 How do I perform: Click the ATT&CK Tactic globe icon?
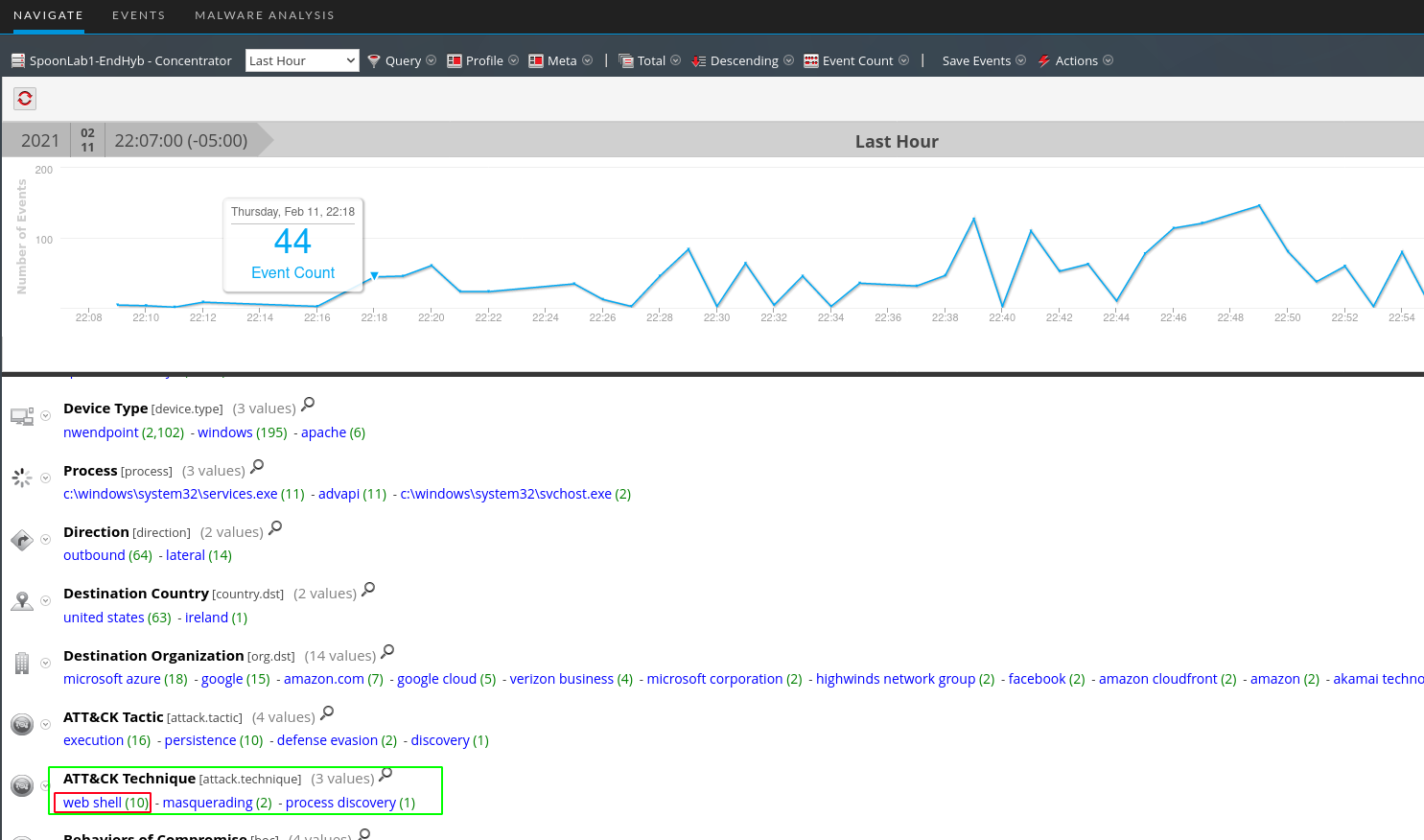click(x=22, y=724)
